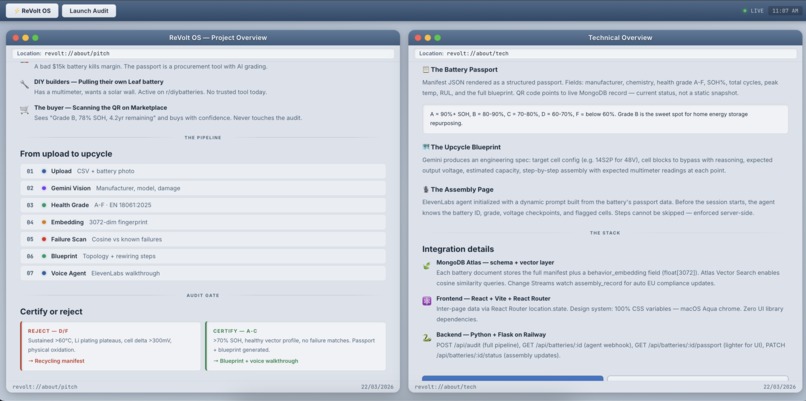The width and height of the screenshot is (806, 401).
Task: Maximize the Project Overview window with green button
Action: 35,38
